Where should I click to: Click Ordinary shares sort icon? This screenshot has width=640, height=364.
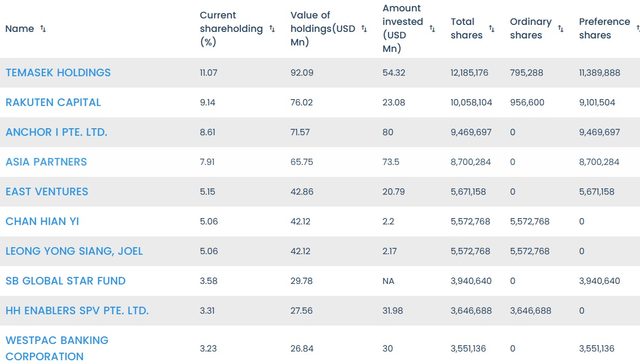tap(561, 29)
